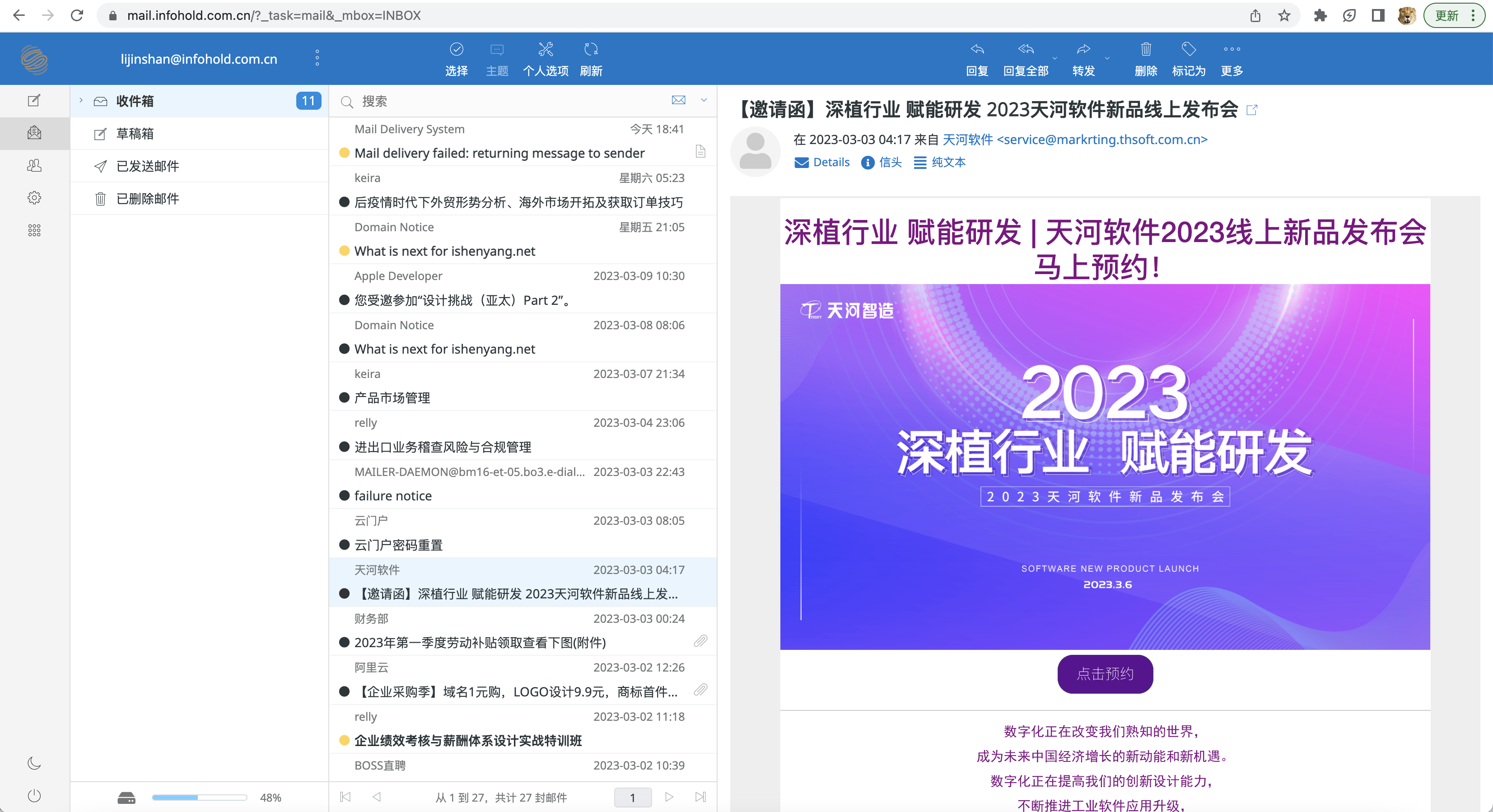Viewport: 1493px width, 812px height.
Task: Click the 搜索 search input field
Action: [510, 102]
